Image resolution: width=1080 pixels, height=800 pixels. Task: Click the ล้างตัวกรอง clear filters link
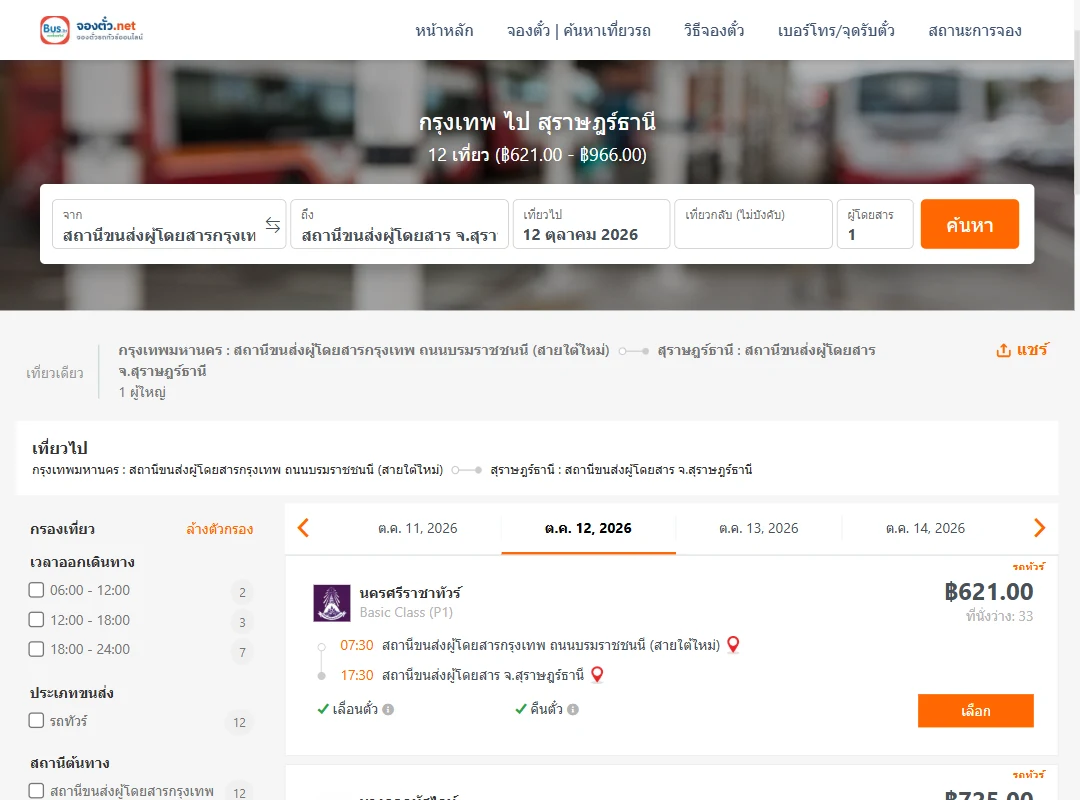tap(220, 529)
